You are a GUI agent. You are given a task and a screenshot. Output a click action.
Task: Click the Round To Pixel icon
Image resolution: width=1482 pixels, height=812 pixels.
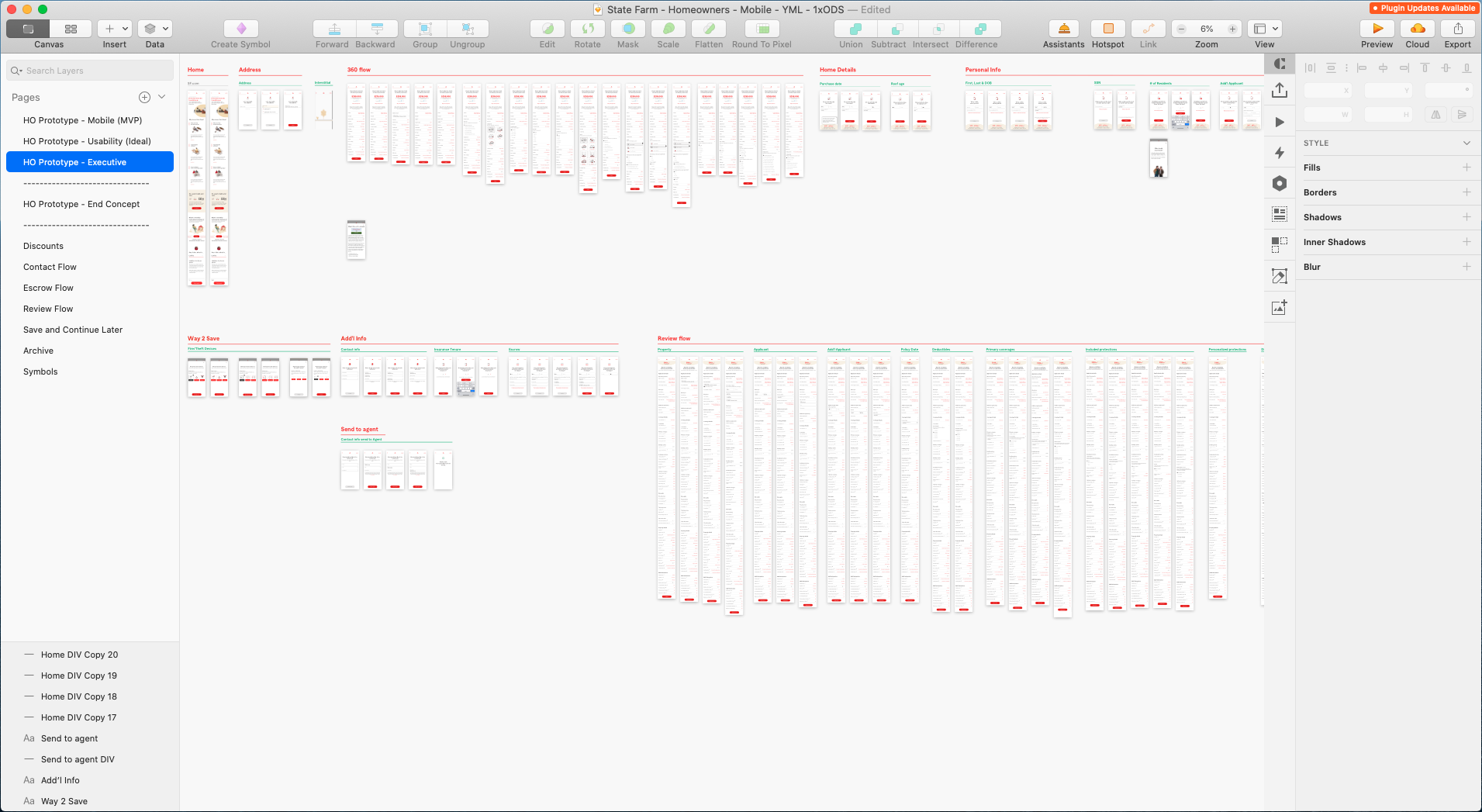(761, 29)
